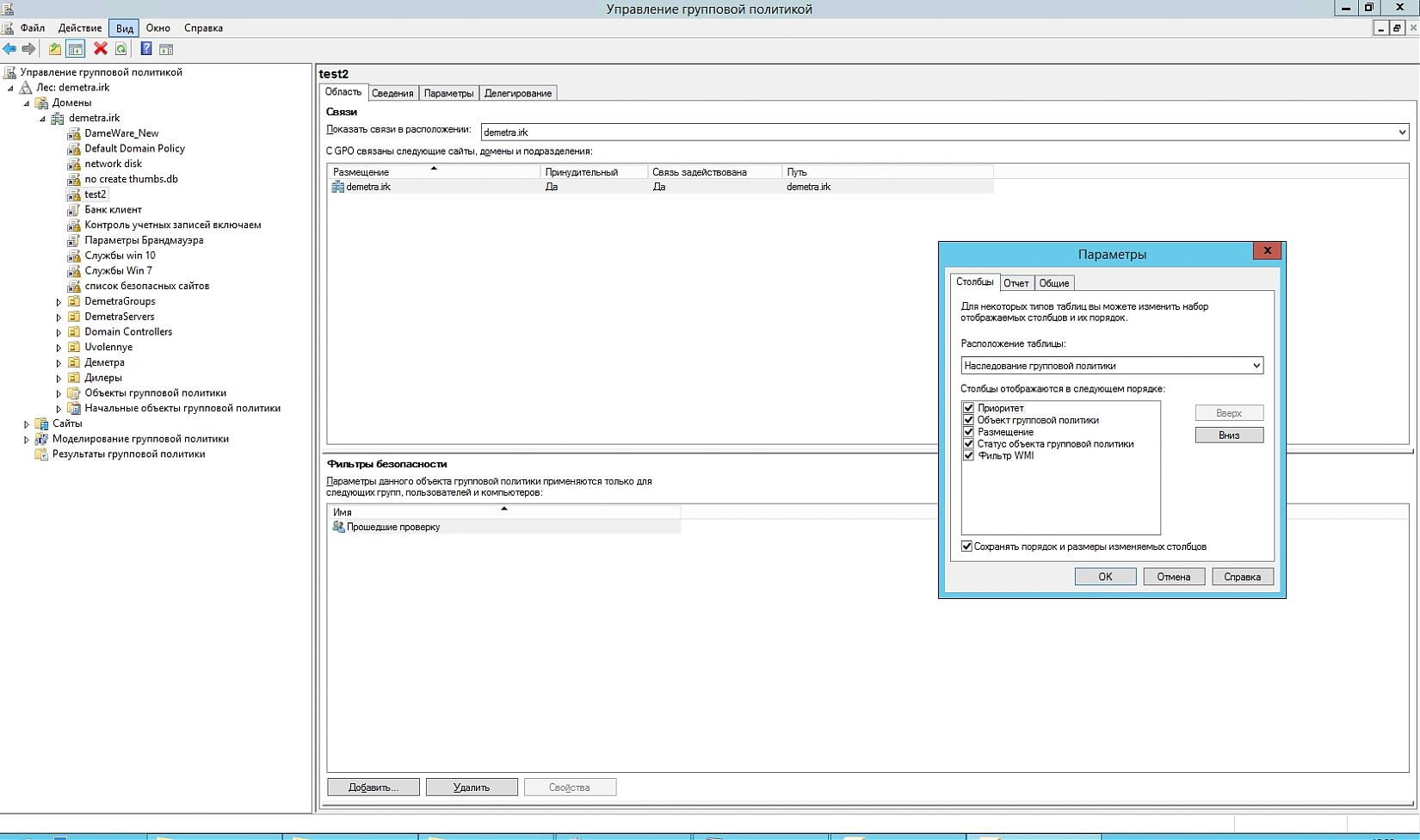Select the Прошедшие проверку security filter row
The image size is (1420, 840).
click(392, 527)
